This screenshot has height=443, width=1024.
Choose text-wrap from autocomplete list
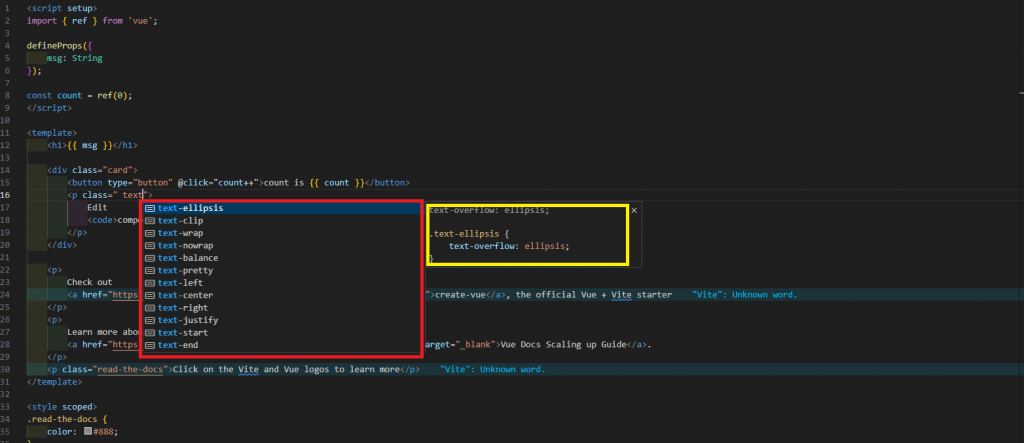click(x=281, y=233)
